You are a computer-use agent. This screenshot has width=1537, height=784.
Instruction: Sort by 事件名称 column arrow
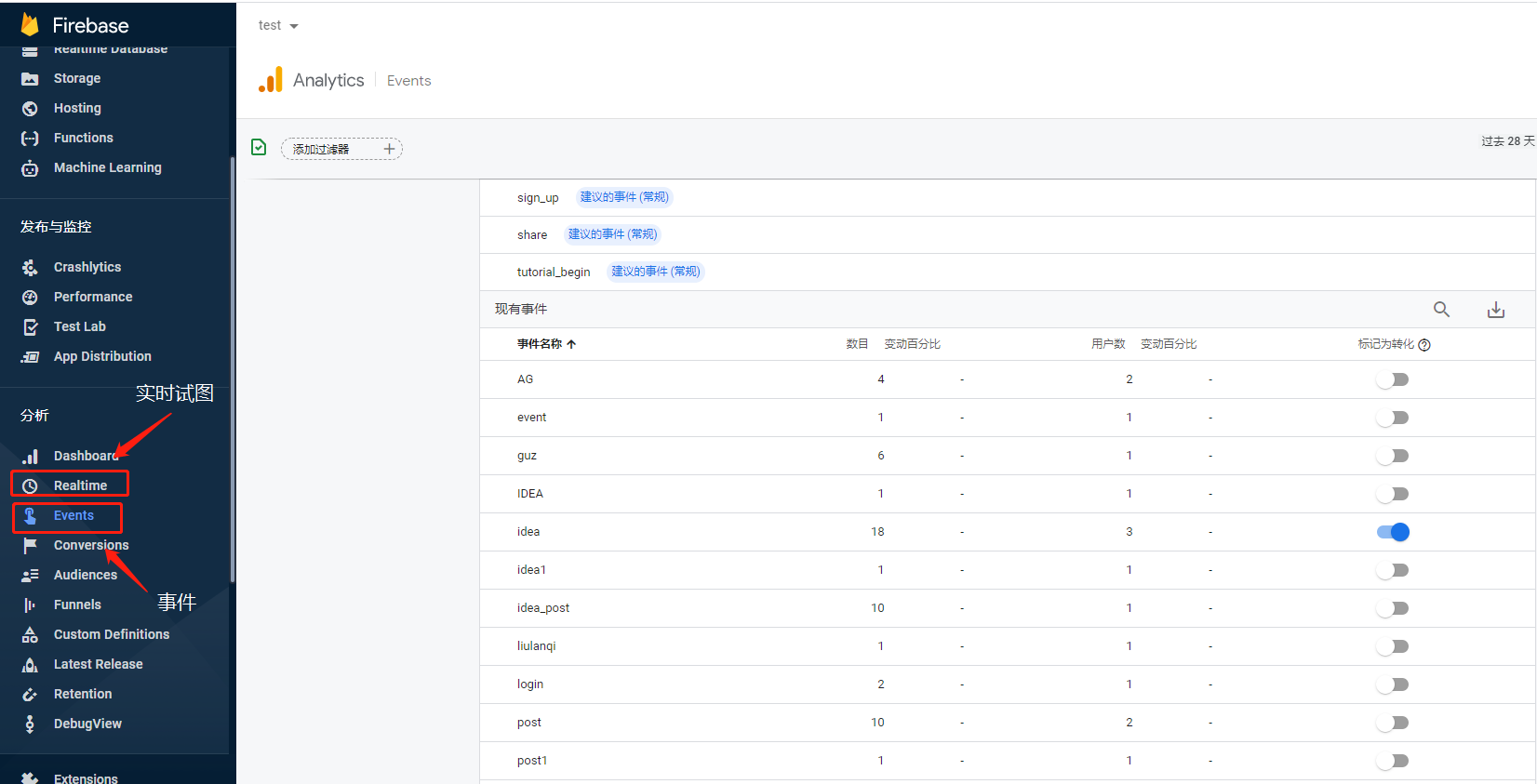point(571,344)
